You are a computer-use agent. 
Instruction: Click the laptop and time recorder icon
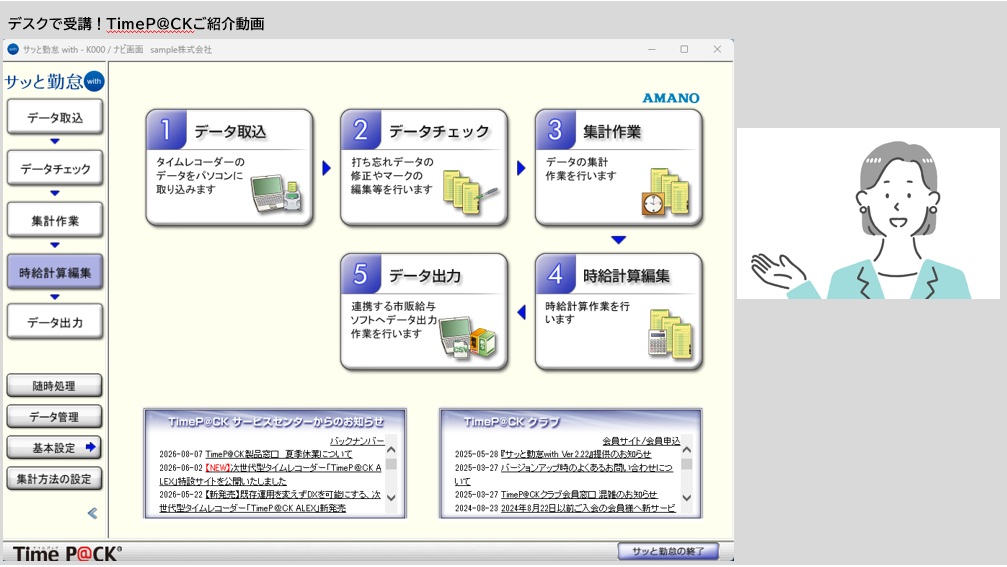click(x=277, y=194)
